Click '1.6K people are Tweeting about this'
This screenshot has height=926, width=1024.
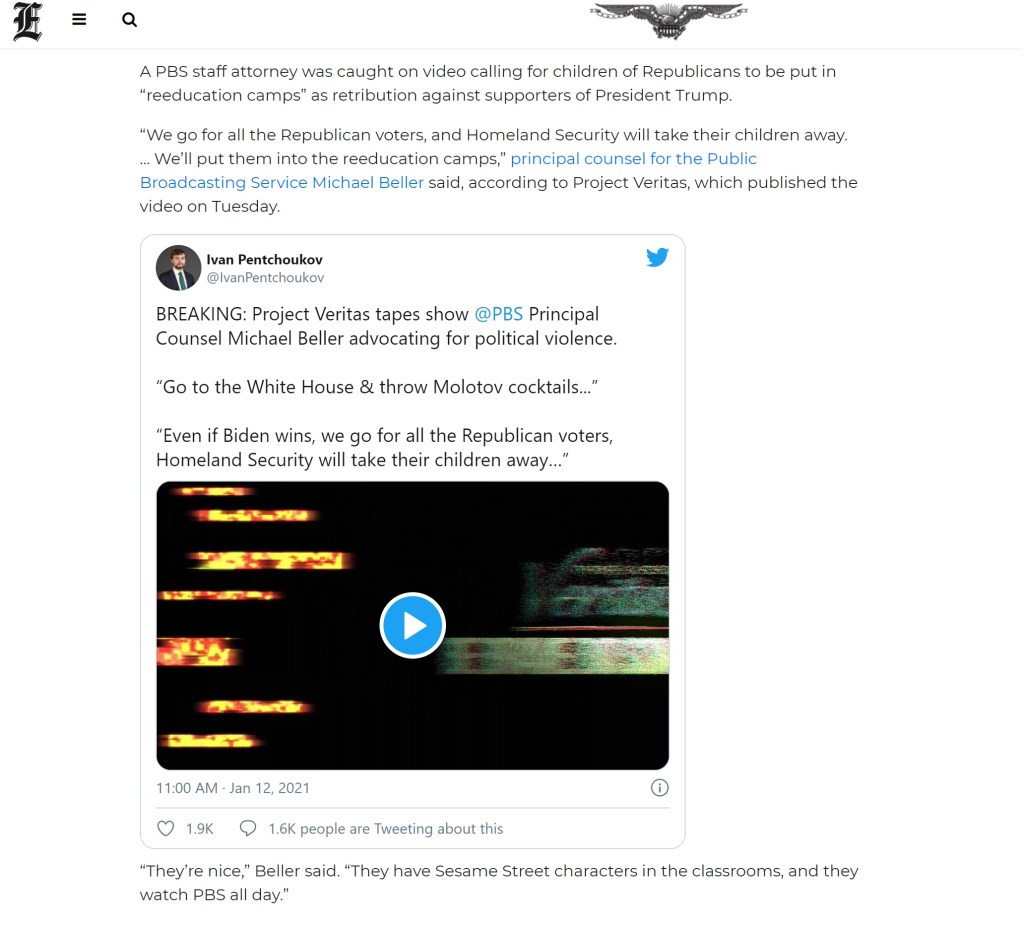tap(385, 829)
